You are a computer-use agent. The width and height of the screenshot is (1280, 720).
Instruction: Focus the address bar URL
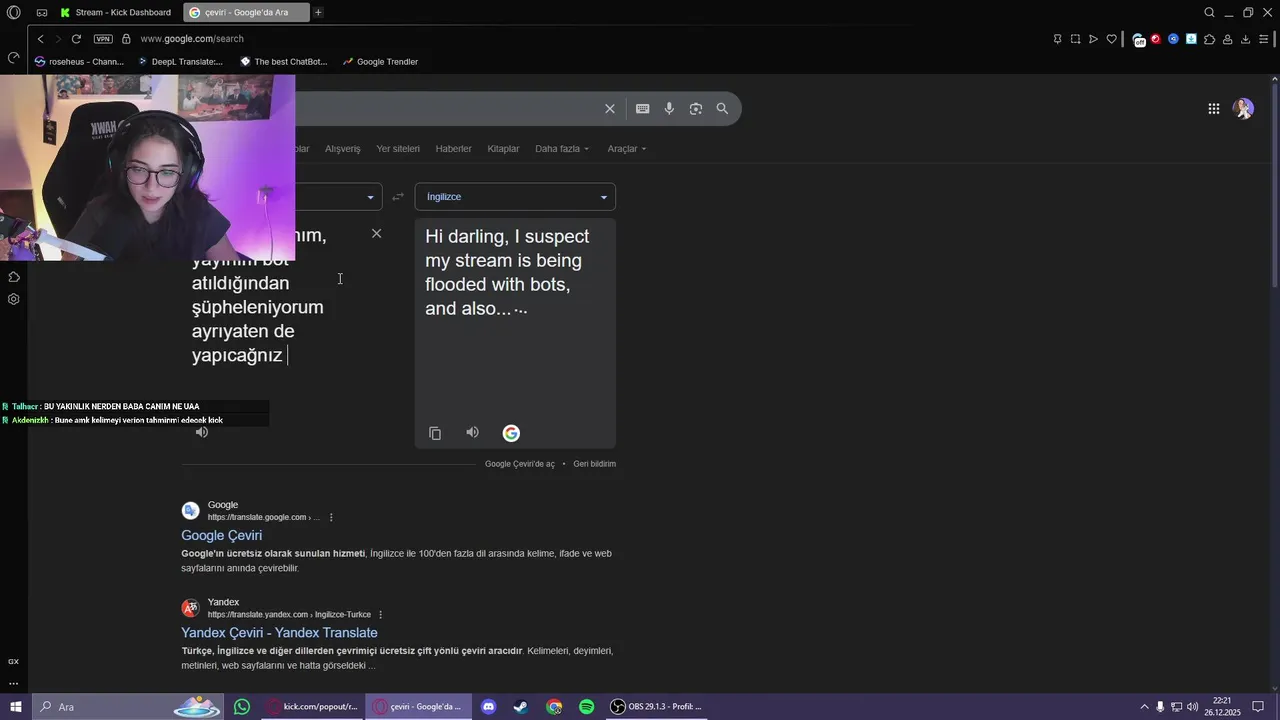point(192,39)
